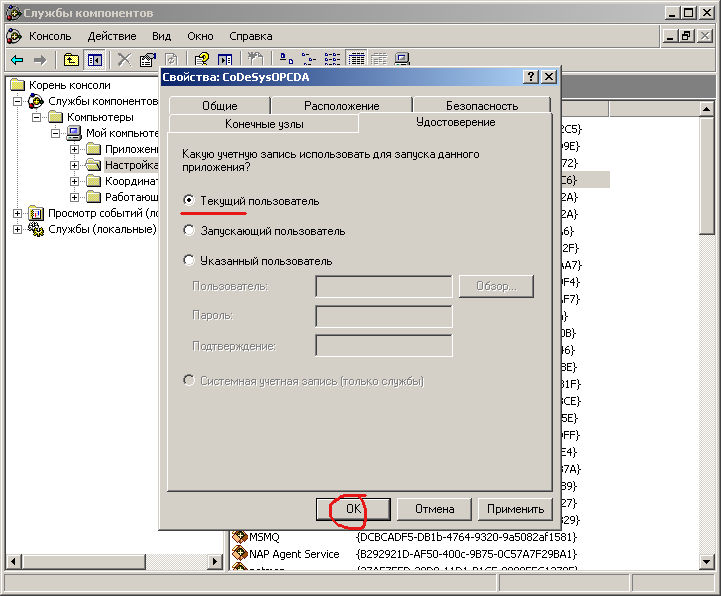Click the tree pane scroll-right arrow
The height and width of the screenshot is (596, 721).
click(x=214, y=562)
